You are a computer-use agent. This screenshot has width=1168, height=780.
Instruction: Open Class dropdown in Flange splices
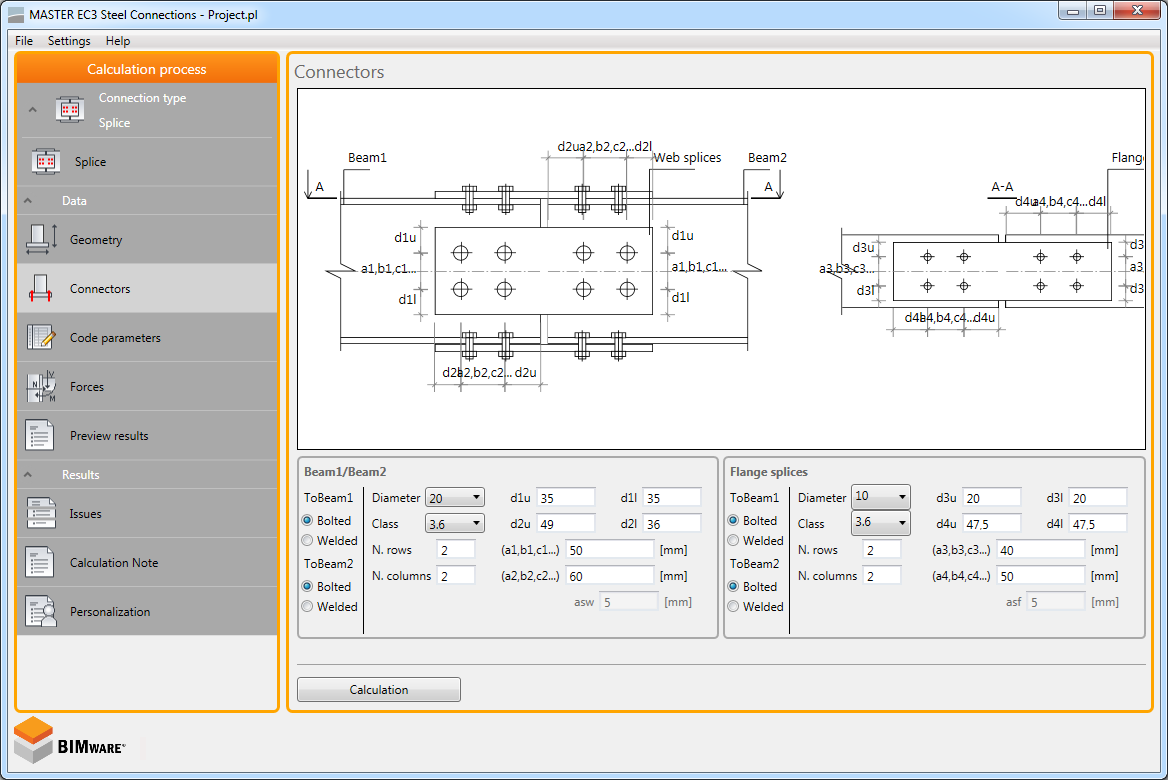[880, 523]
